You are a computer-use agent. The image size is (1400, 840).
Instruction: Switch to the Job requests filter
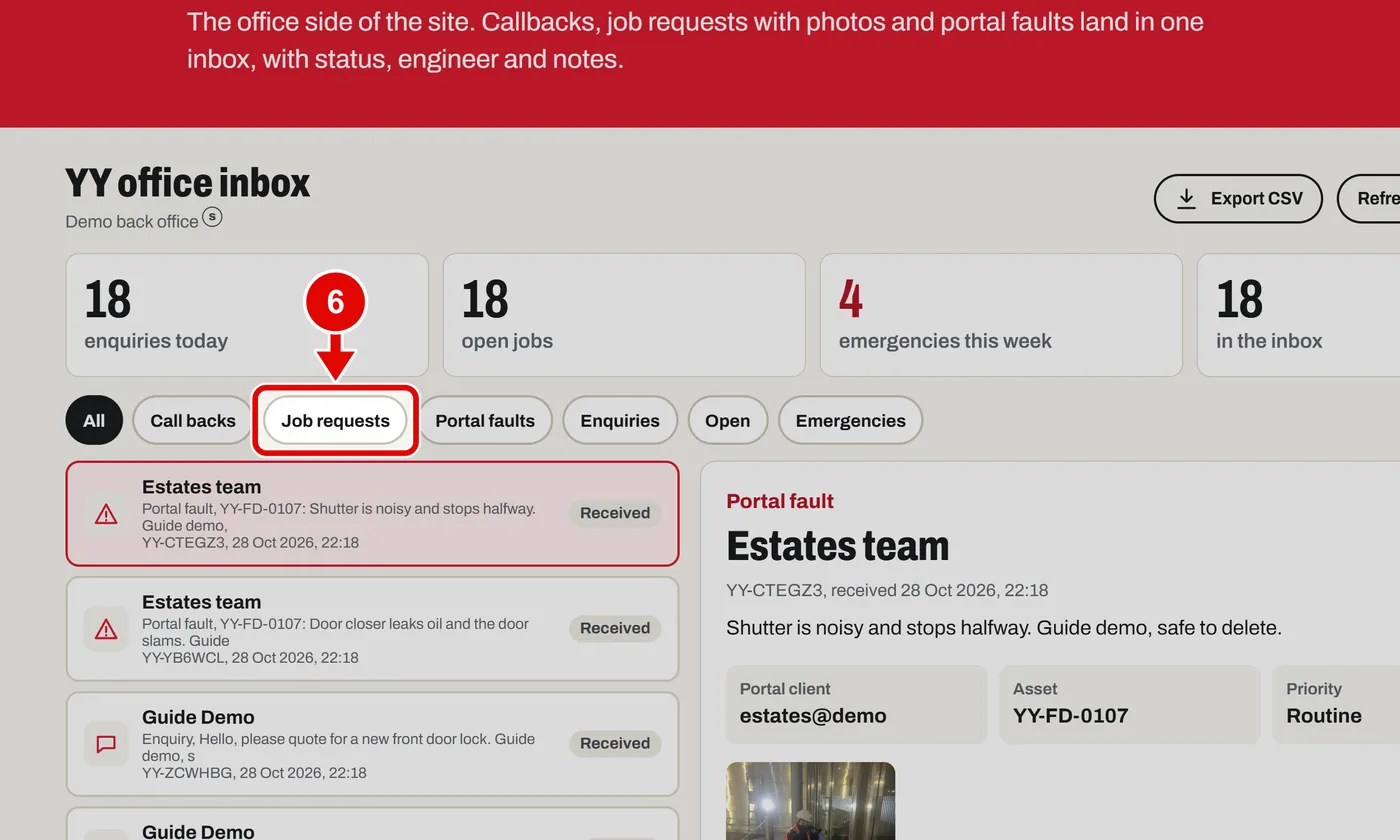[x=335, y=420]
